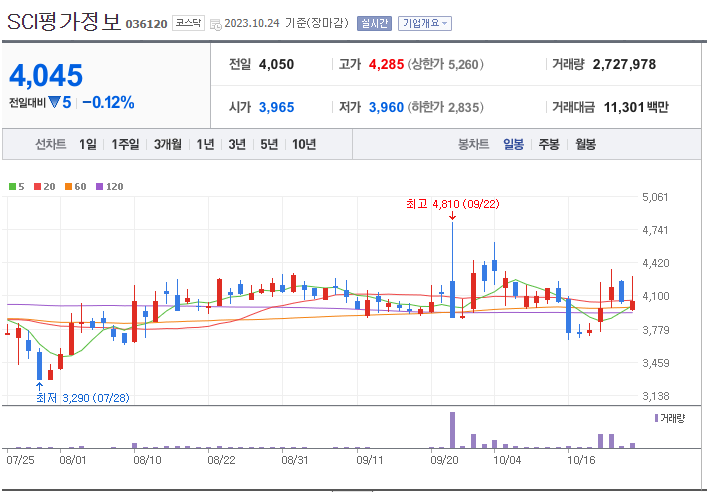Click the clock icon beside the date
The image size is (707, 492).
coord(216,24)
